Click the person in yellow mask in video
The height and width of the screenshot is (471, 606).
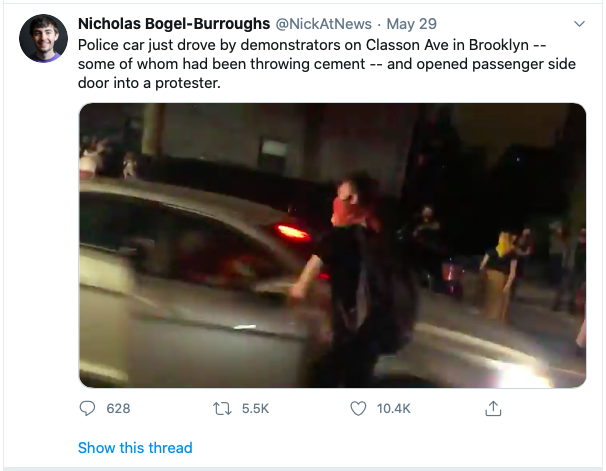point(499,274)
